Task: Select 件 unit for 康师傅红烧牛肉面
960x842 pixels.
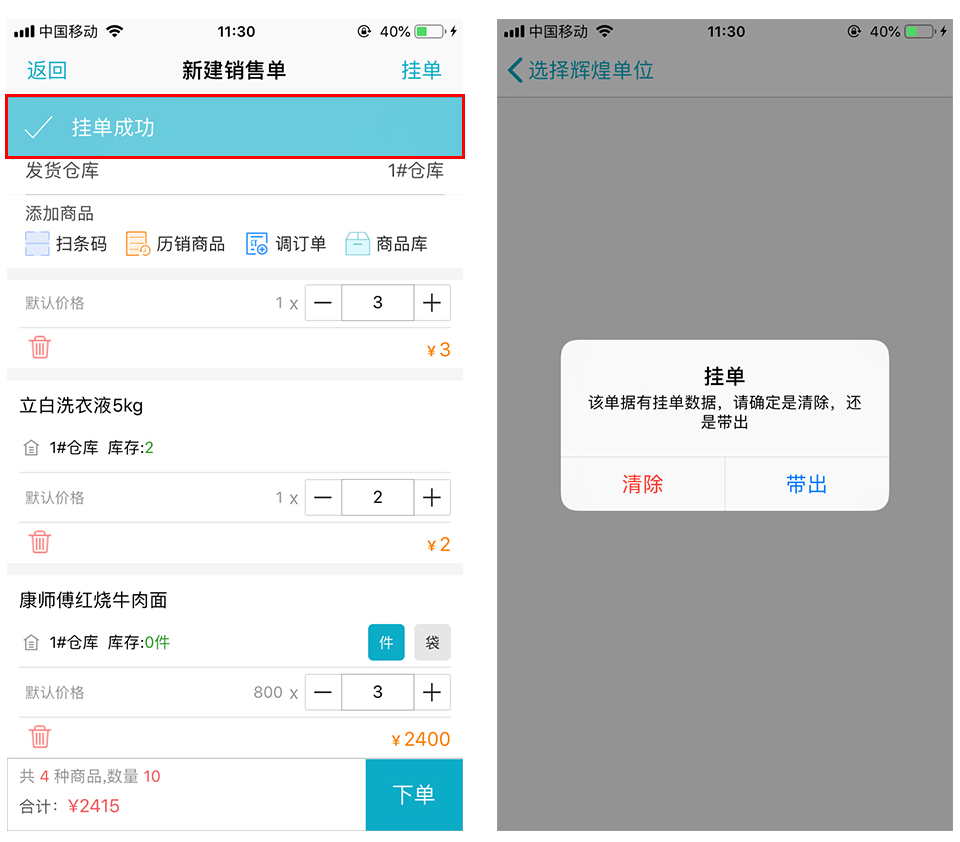Action: coord(386,642)
